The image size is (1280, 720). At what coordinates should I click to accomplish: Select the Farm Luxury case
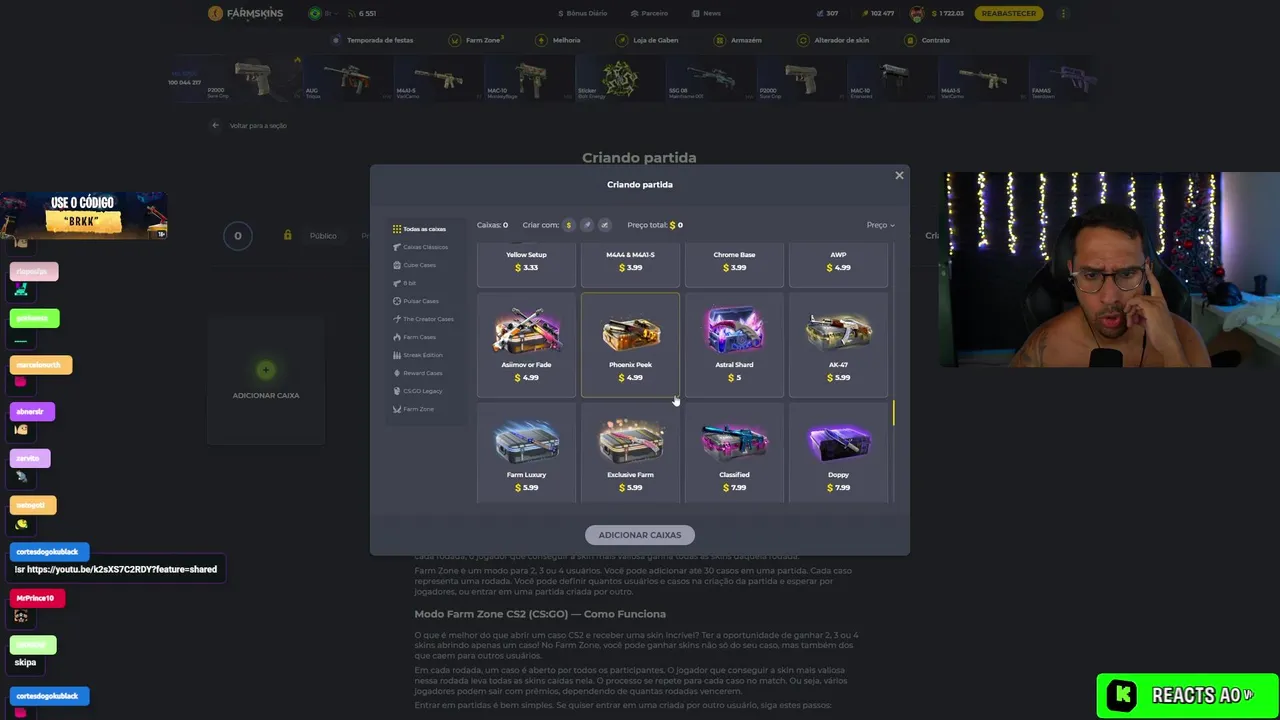(526, 453)
